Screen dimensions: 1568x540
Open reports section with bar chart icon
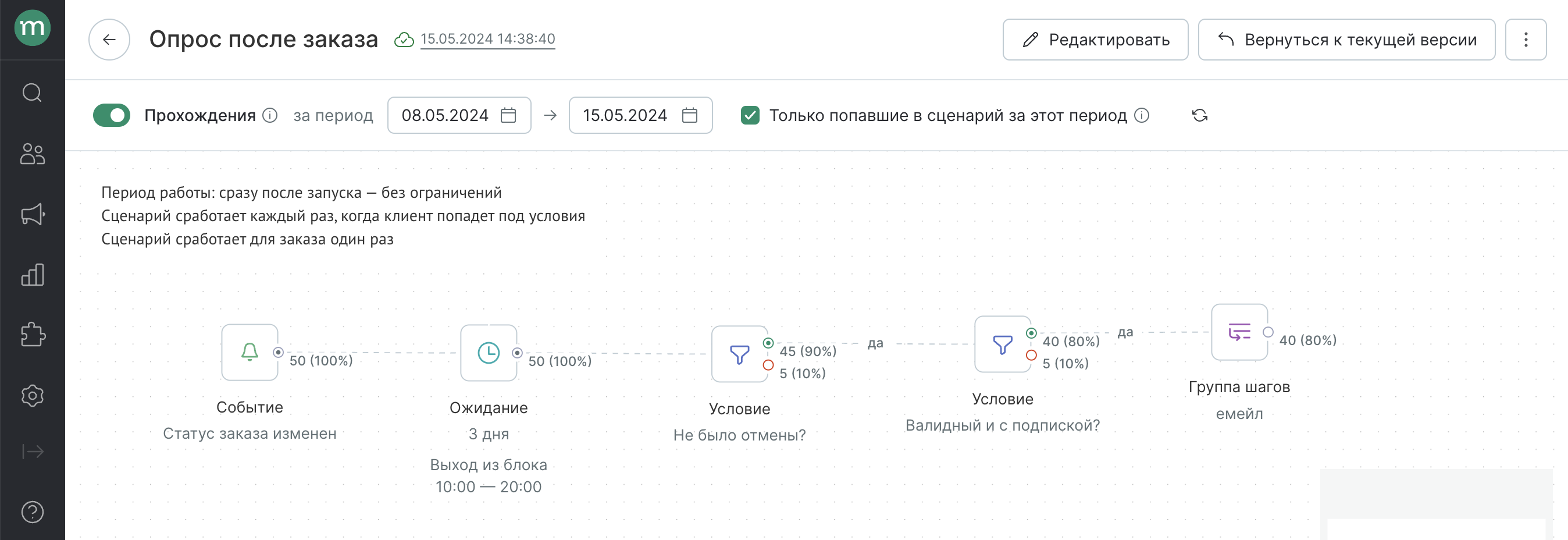click(x=32, y=275)
